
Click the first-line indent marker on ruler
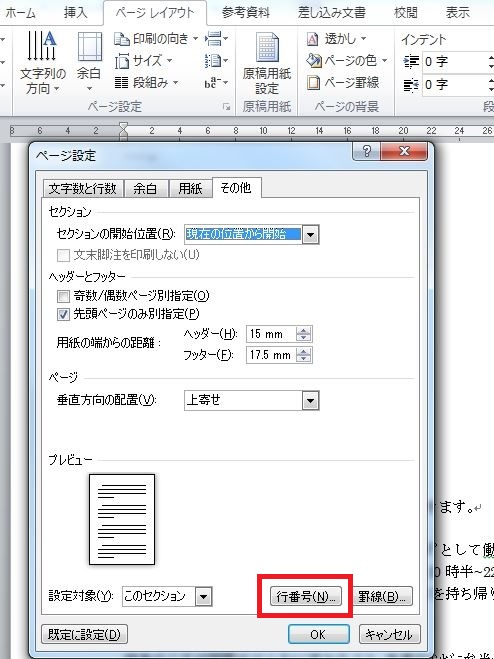pyautogui.click(x=123, y=127)
